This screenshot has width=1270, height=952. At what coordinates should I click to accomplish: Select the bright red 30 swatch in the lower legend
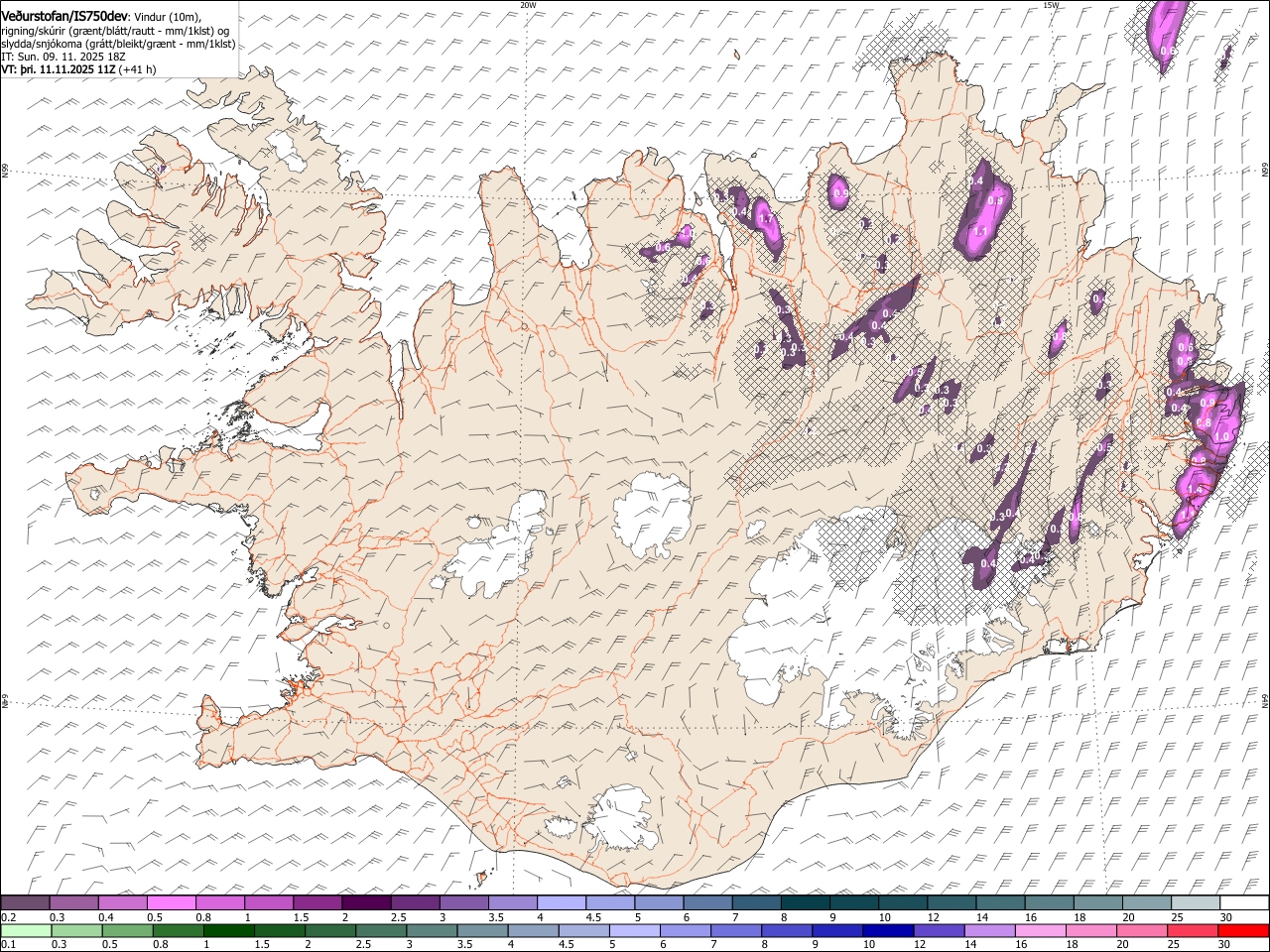(x=1242, y=931)
